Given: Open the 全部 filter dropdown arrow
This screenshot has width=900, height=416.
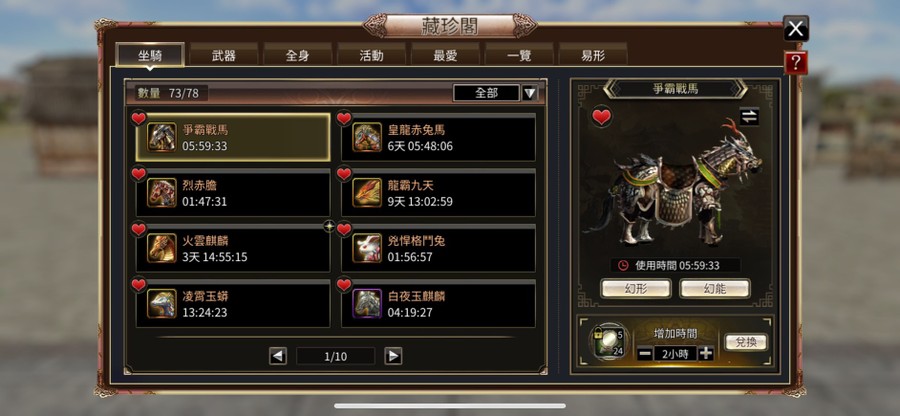Looking at the screenshot, I should coord(530,93).
